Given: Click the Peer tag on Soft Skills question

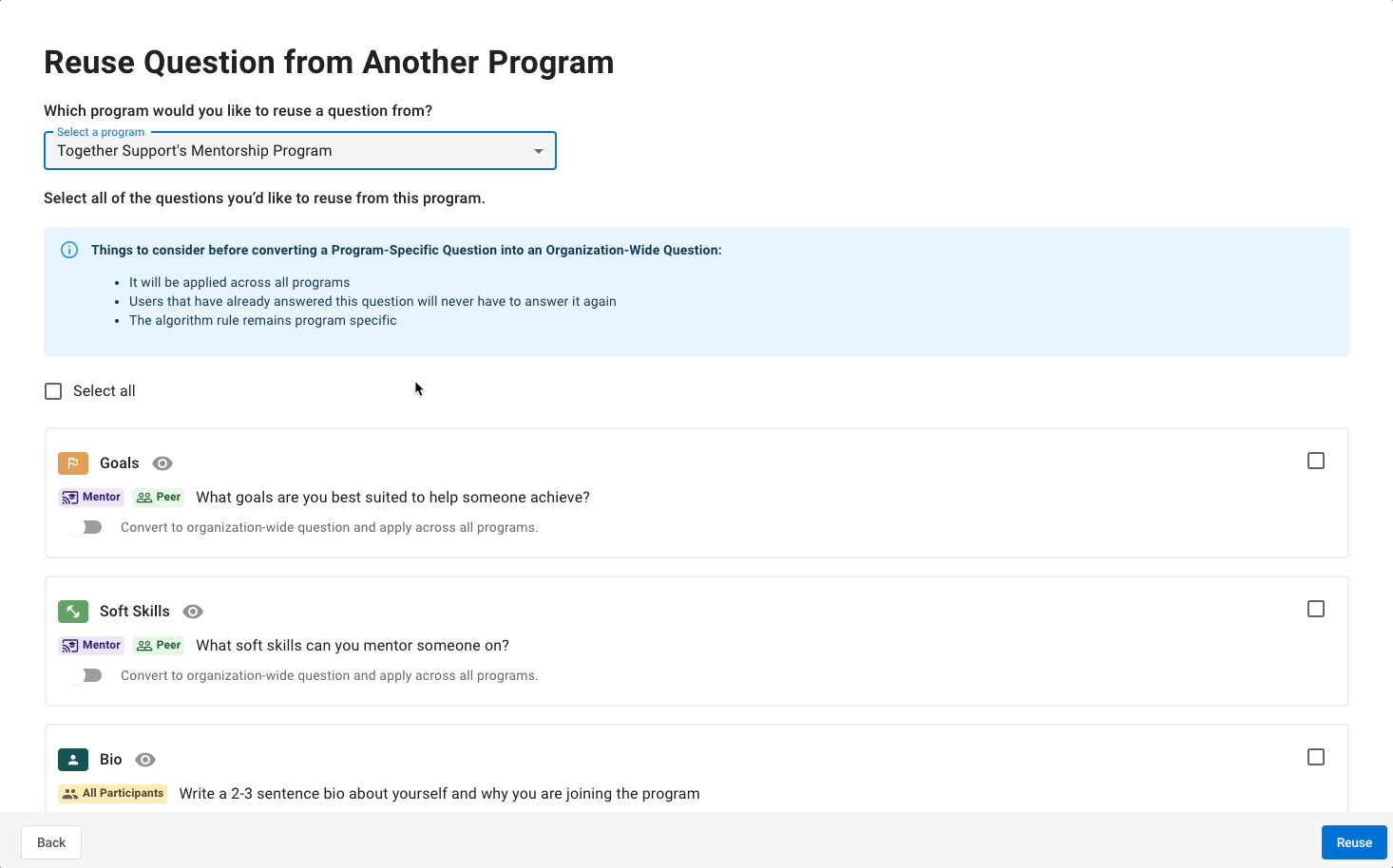Looking at the screenshot, I should (x=159, y=646).
